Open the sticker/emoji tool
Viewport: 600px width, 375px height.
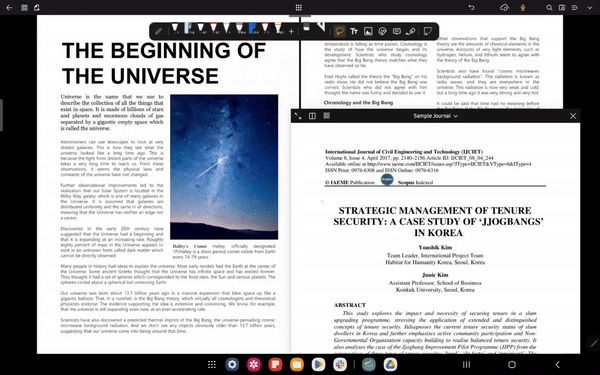(382, 31)
